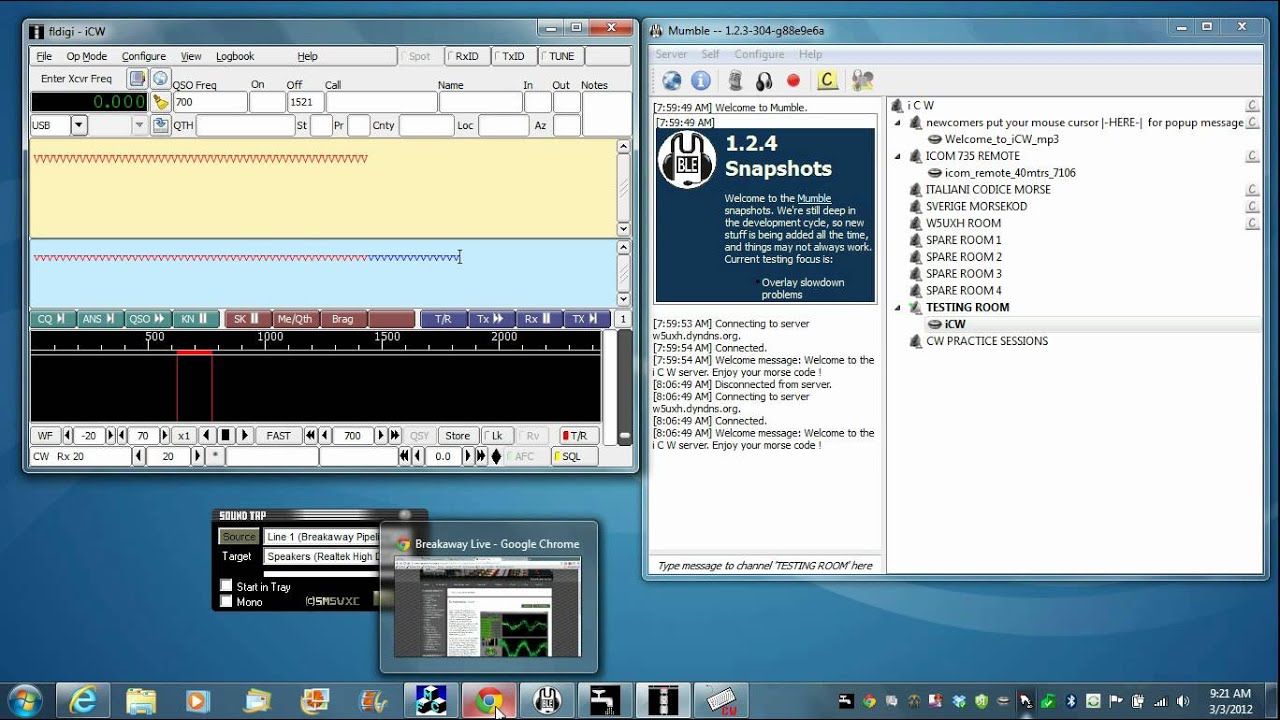Open fldigi Configure menu
This screenshot has width=1280, height=720.
point(144,57)
